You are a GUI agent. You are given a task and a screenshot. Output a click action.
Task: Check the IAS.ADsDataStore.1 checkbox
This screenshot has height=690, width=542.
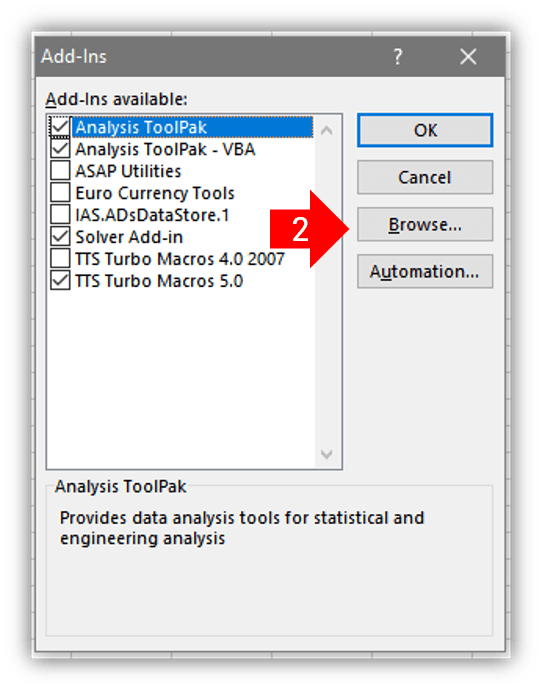click(60, 215)
